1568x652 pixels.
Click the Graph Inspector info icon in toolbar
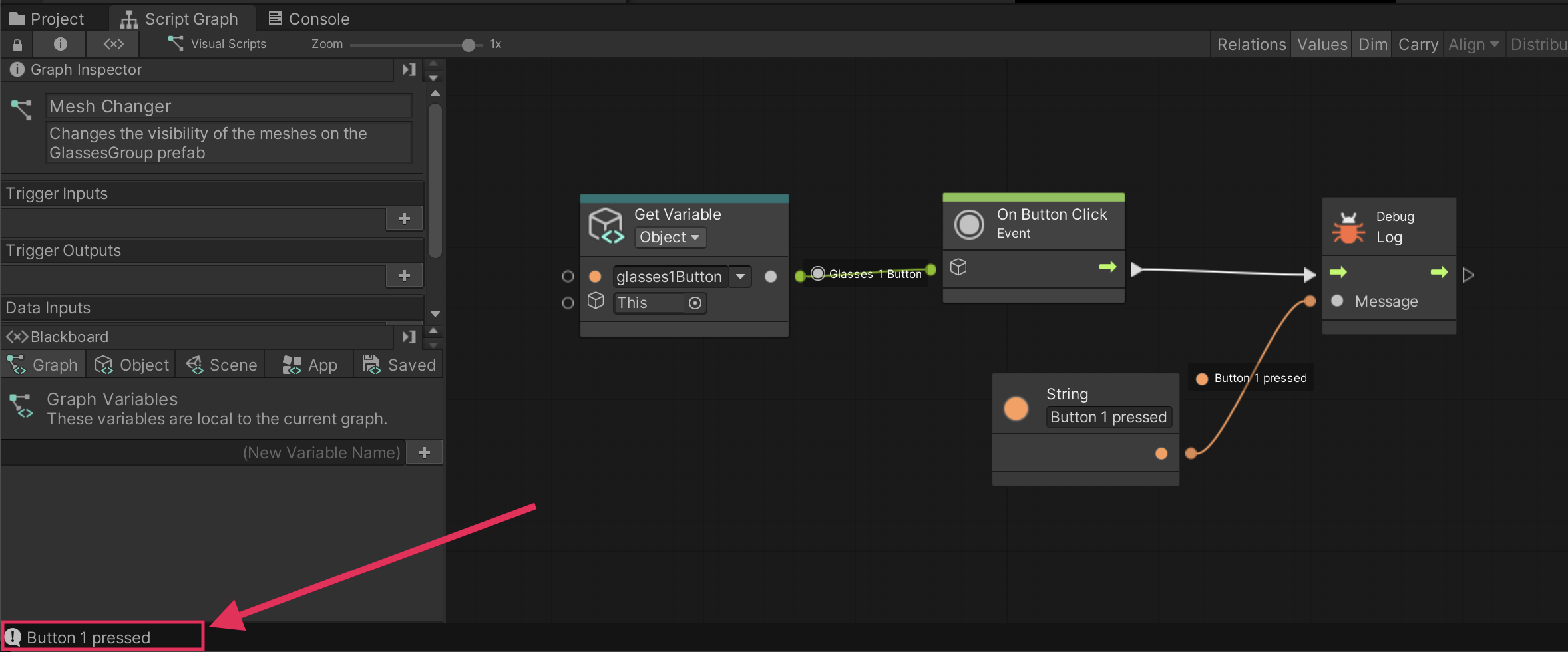60,45
